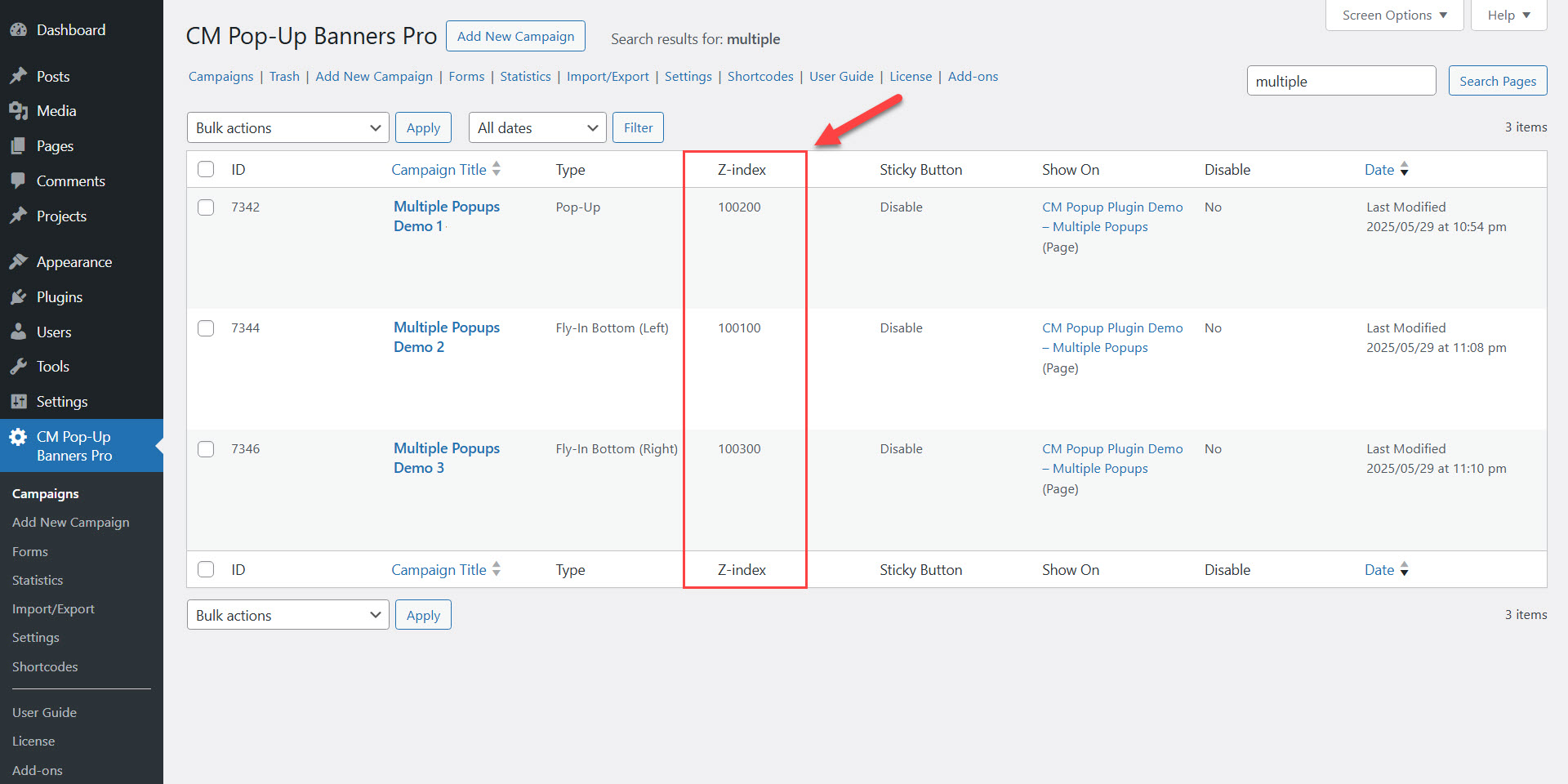Screen dimensions: 1568x784
Task: Toggle select-all checkbox in table footer
Action: pyautogui.click(x=206, y=569)
